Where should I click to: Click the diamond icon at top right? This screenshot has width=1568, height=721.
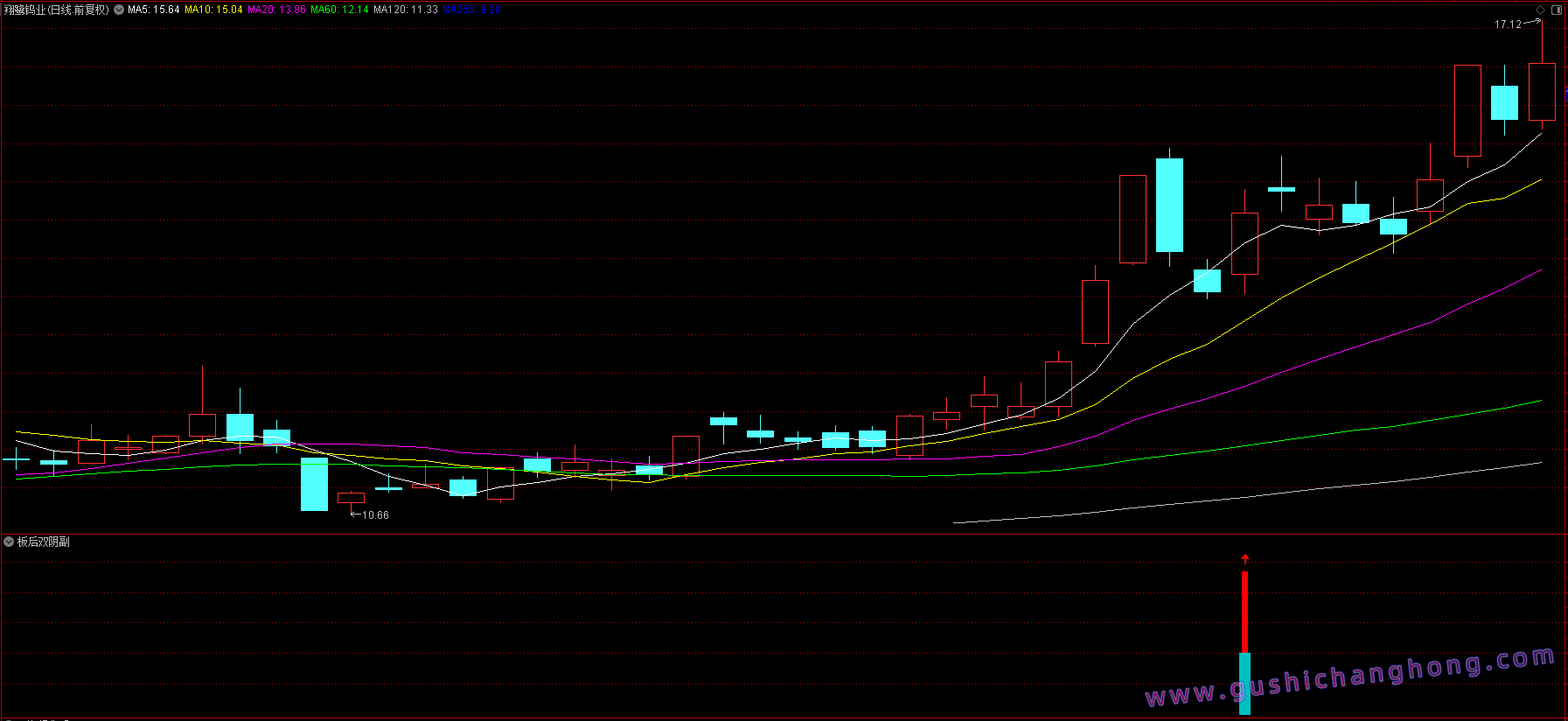point(1541,10)
